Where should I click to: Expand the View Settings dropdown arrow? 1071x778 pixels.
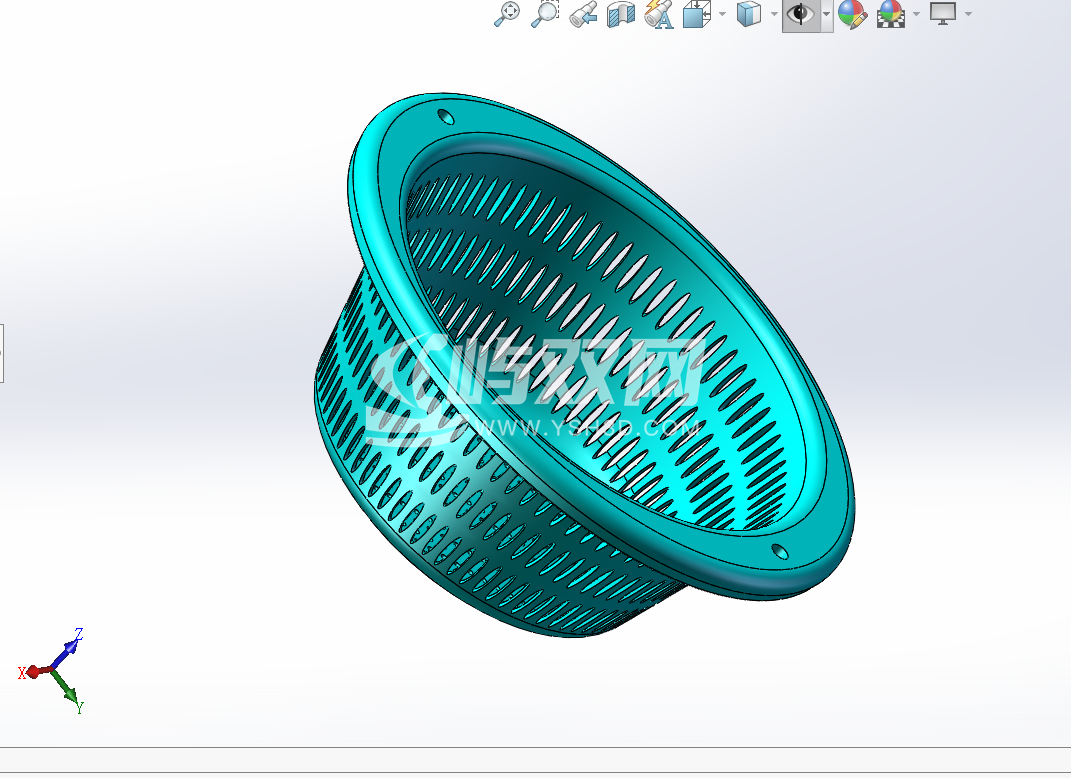click(968, 14)
